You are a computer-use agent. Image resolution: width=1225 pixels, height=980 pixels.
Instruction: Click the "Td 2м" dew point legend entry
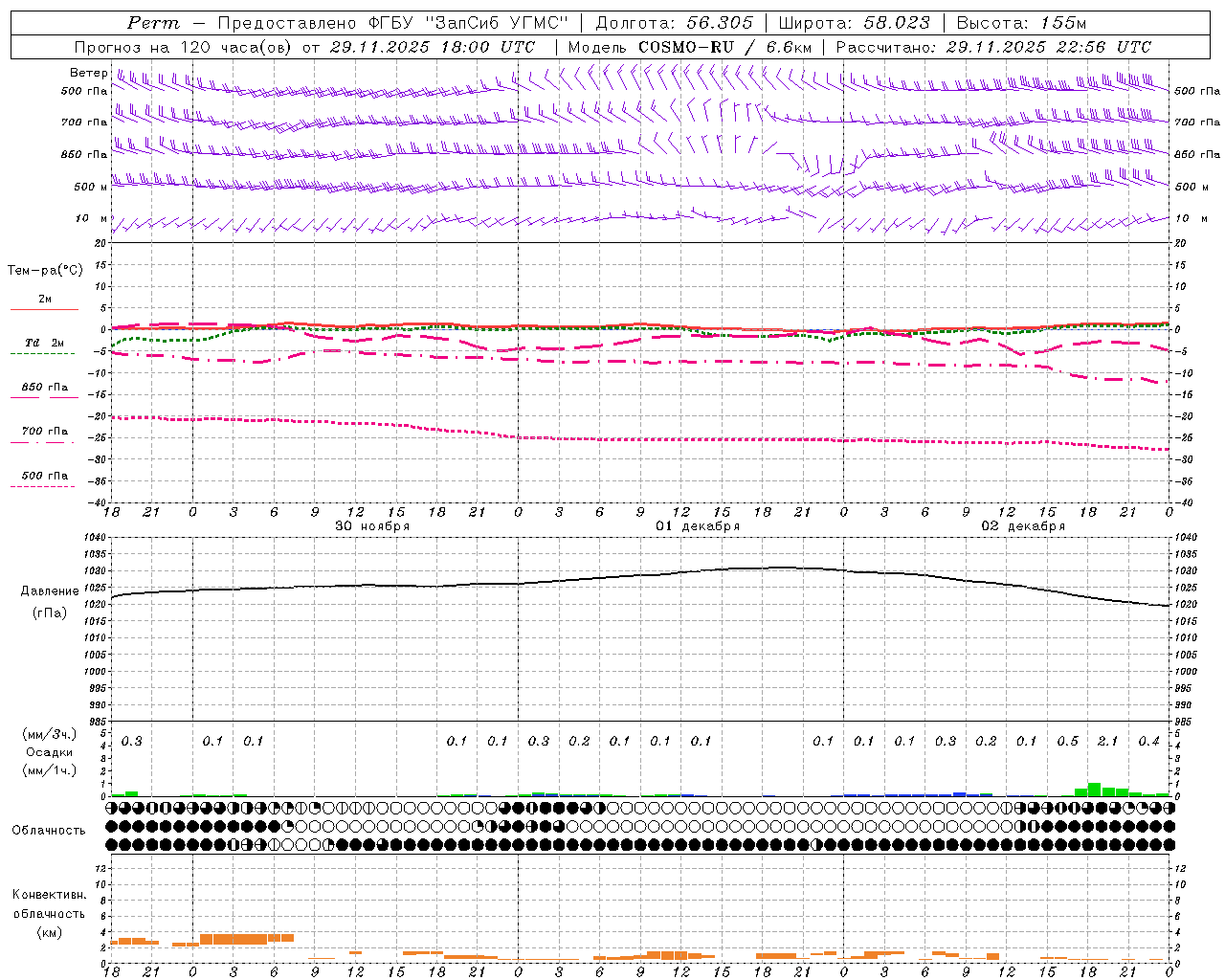point(45,343)
